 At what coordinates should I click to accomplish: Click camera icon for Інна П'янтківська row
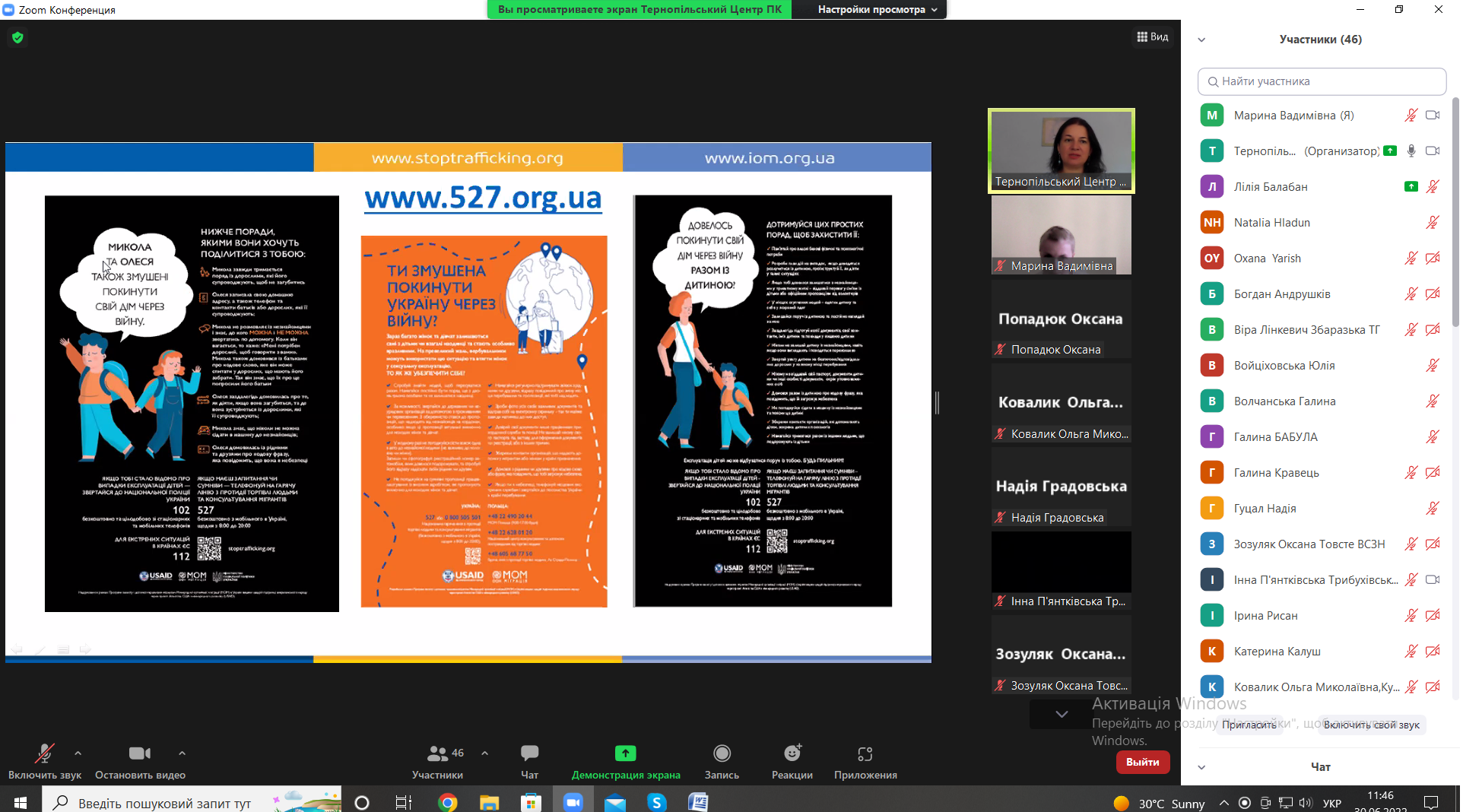click(1433, 579)
